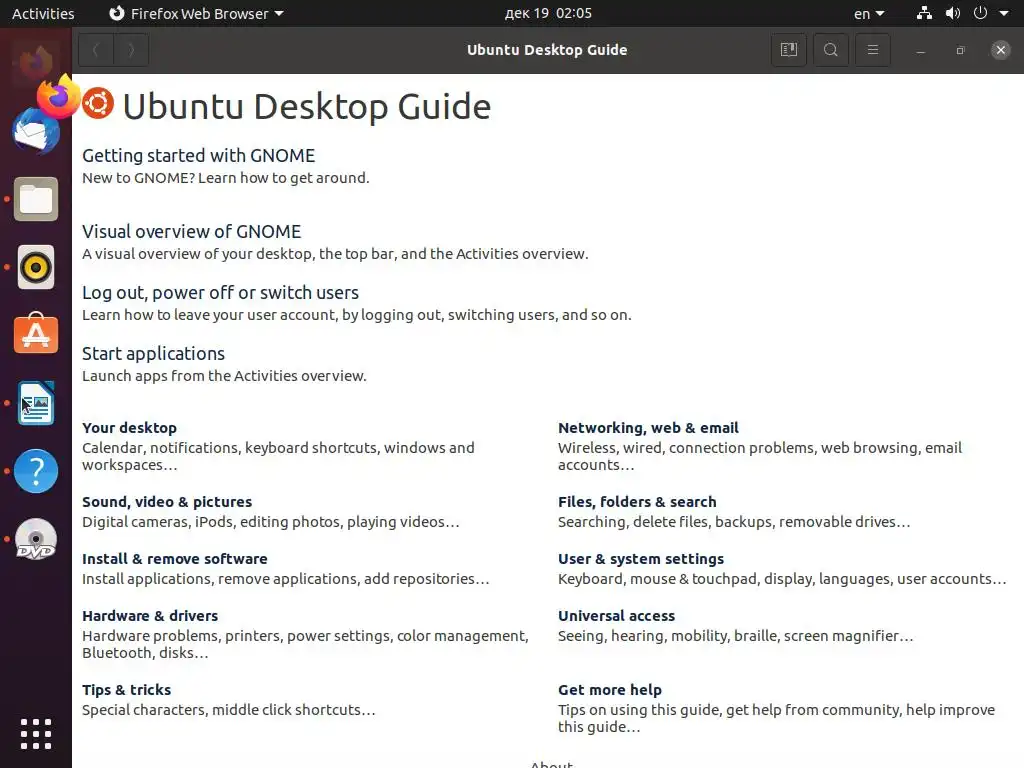Click the Ubuntu Desktop Guide page heading
The height and width of the screenshot is (768, 1024).
306,106
